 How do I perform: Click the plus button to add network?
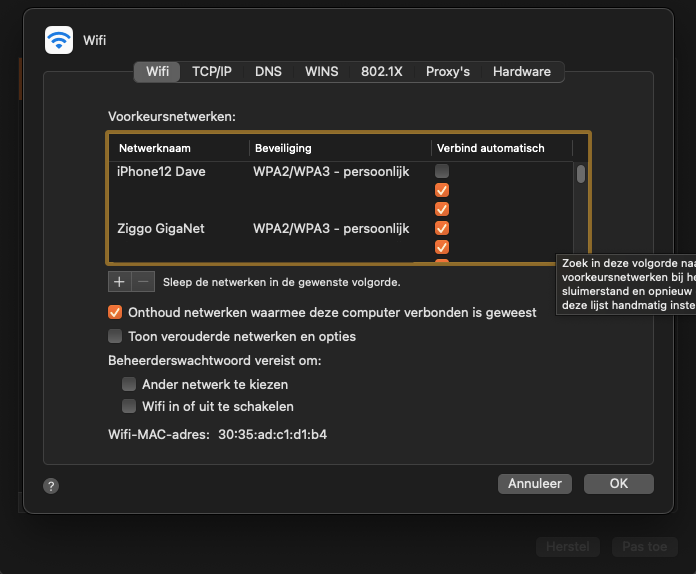coord(120,282)
